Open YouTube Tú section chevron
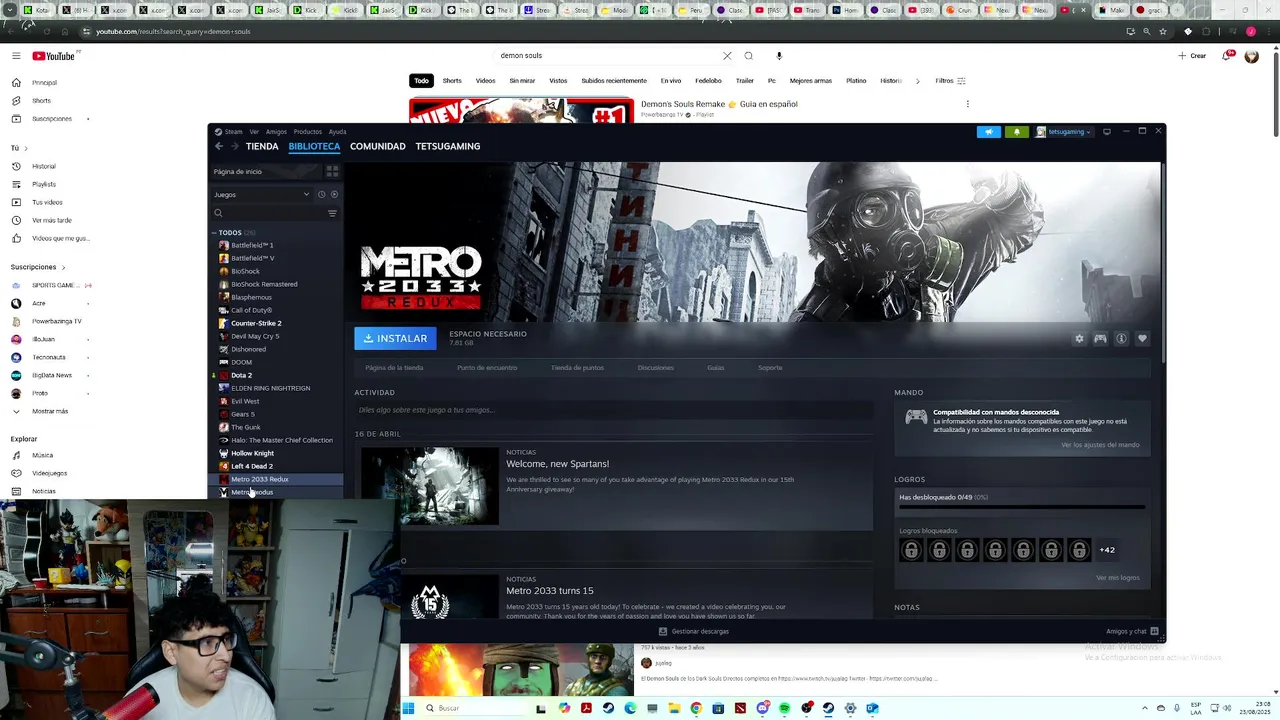Screen dimensions: 1280x720 pyautogui.click(x=26, y=148)
